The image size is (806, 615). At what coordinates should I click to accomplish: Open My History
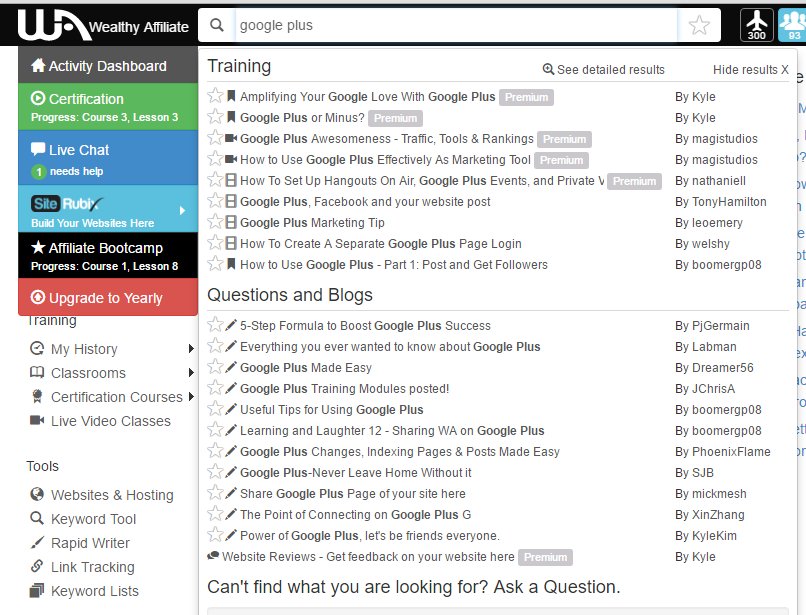tap(84, 349)
